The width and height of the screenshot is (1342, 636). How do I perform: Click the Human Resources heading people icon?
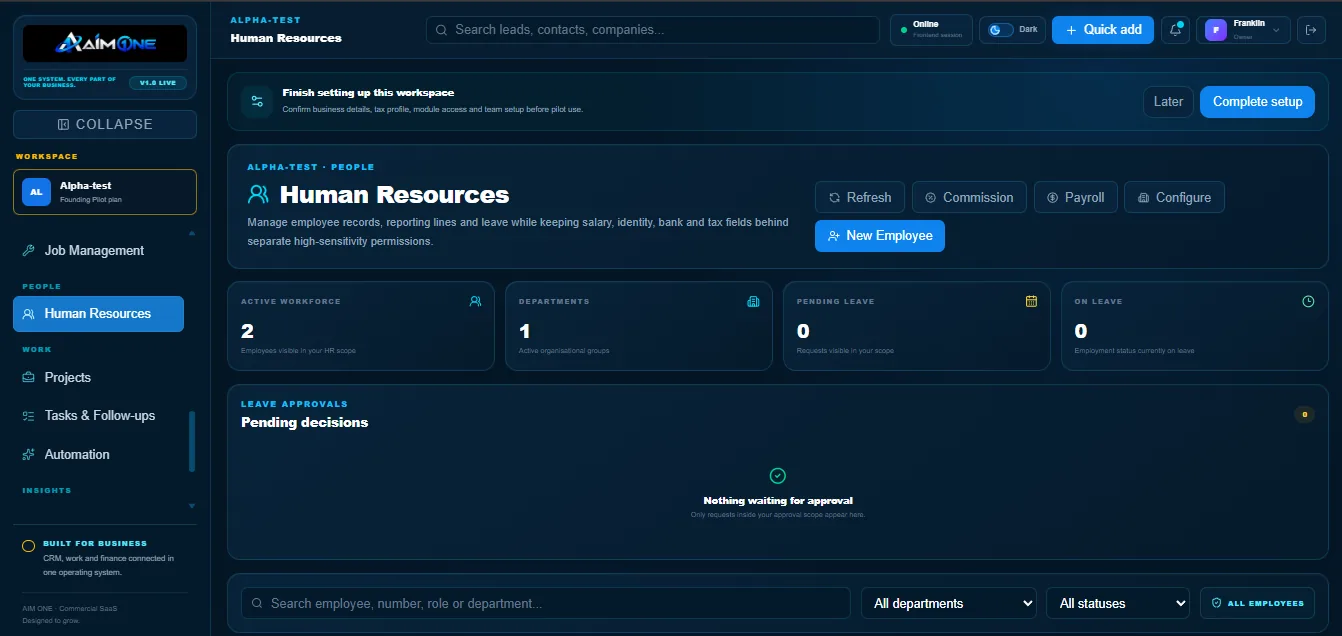coord(259,194)
